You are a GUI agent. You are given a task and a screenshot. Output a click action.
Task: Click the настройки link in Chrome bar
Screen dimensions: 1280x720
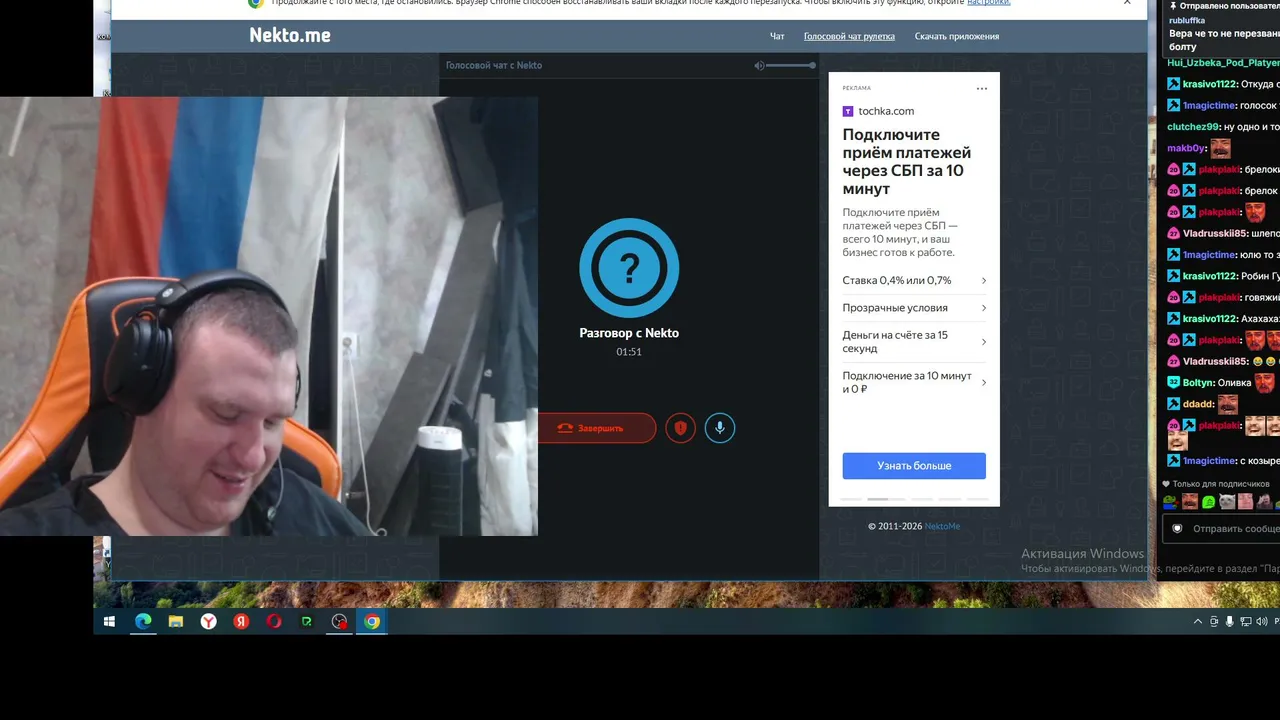(x=988, y=3)
